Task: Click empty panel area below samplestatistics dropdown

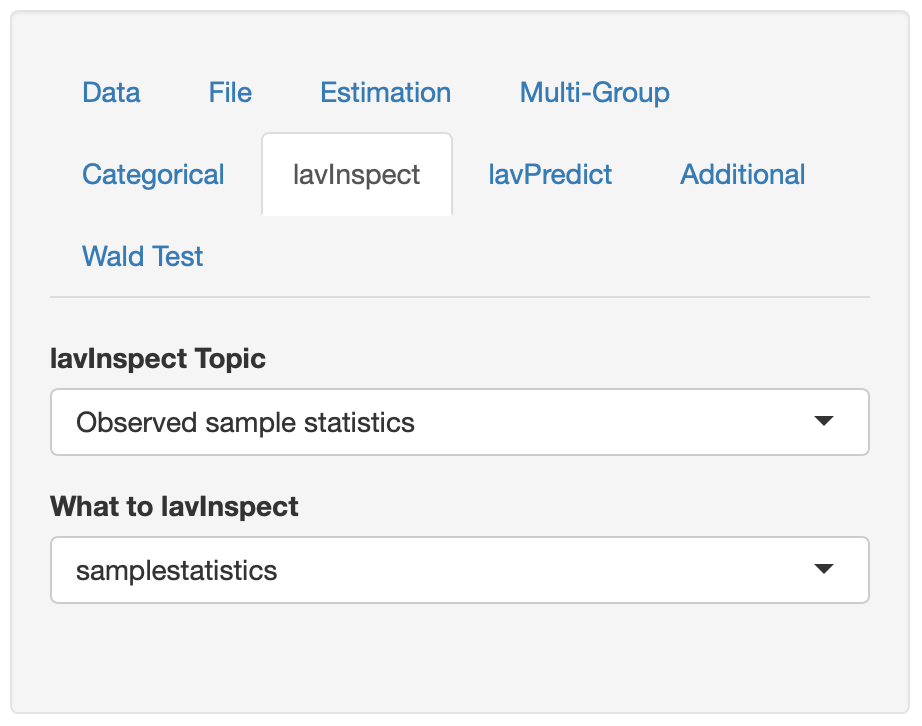Action: click(459, 655)
